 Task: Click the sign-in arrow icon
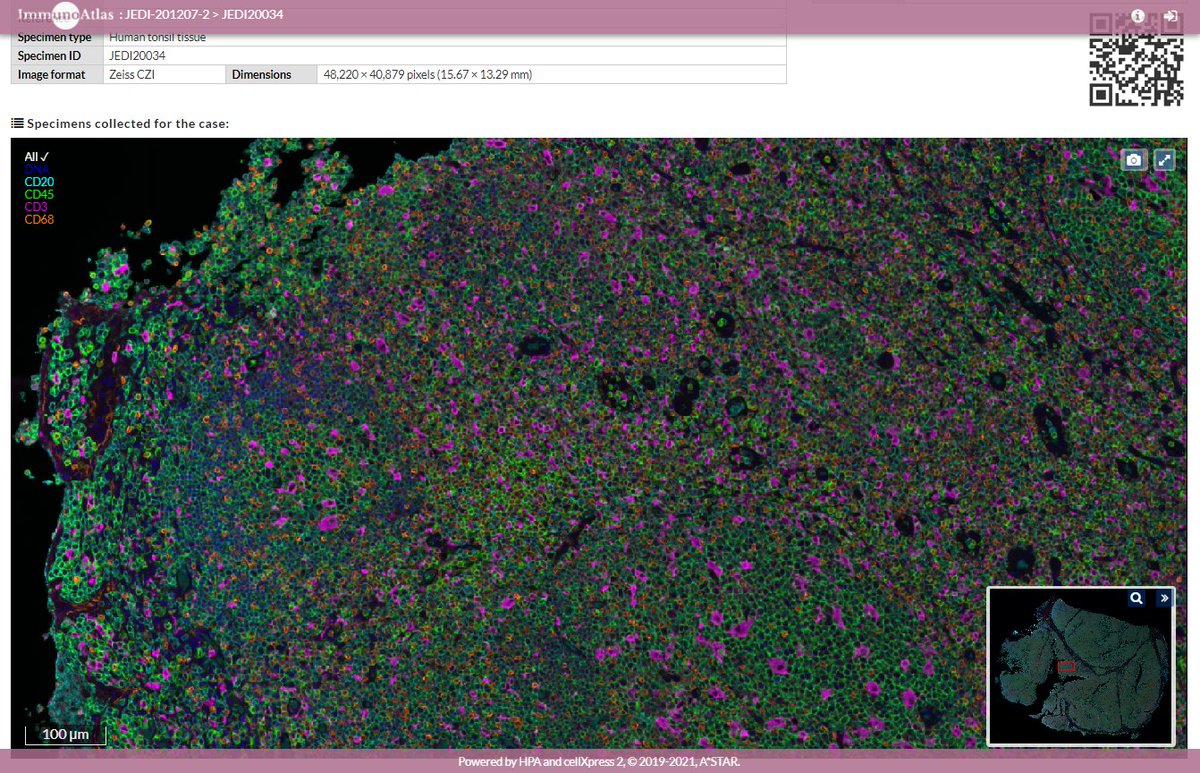pos(1170,16)
